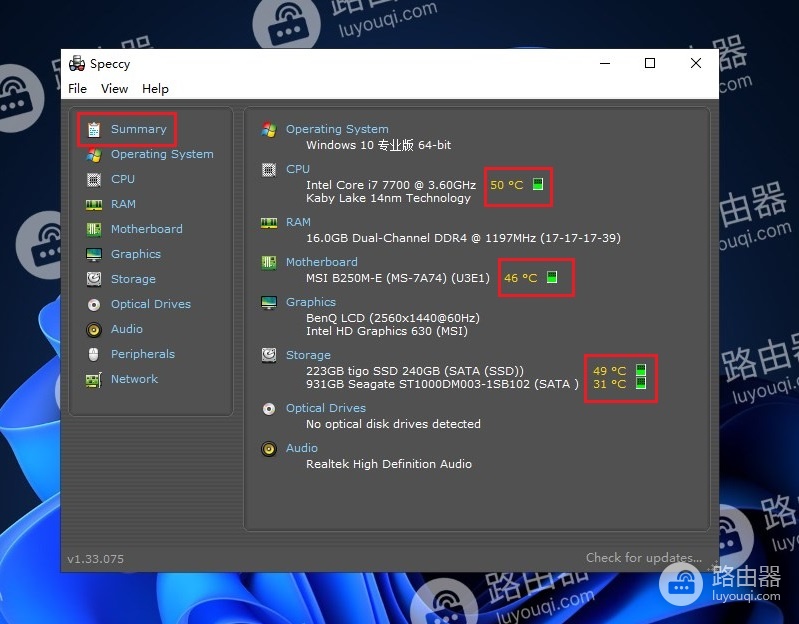Click the Operating System heading link in summary
Image resolution: width=799 pixels, height=624 pixels.
tap(337, 129)
